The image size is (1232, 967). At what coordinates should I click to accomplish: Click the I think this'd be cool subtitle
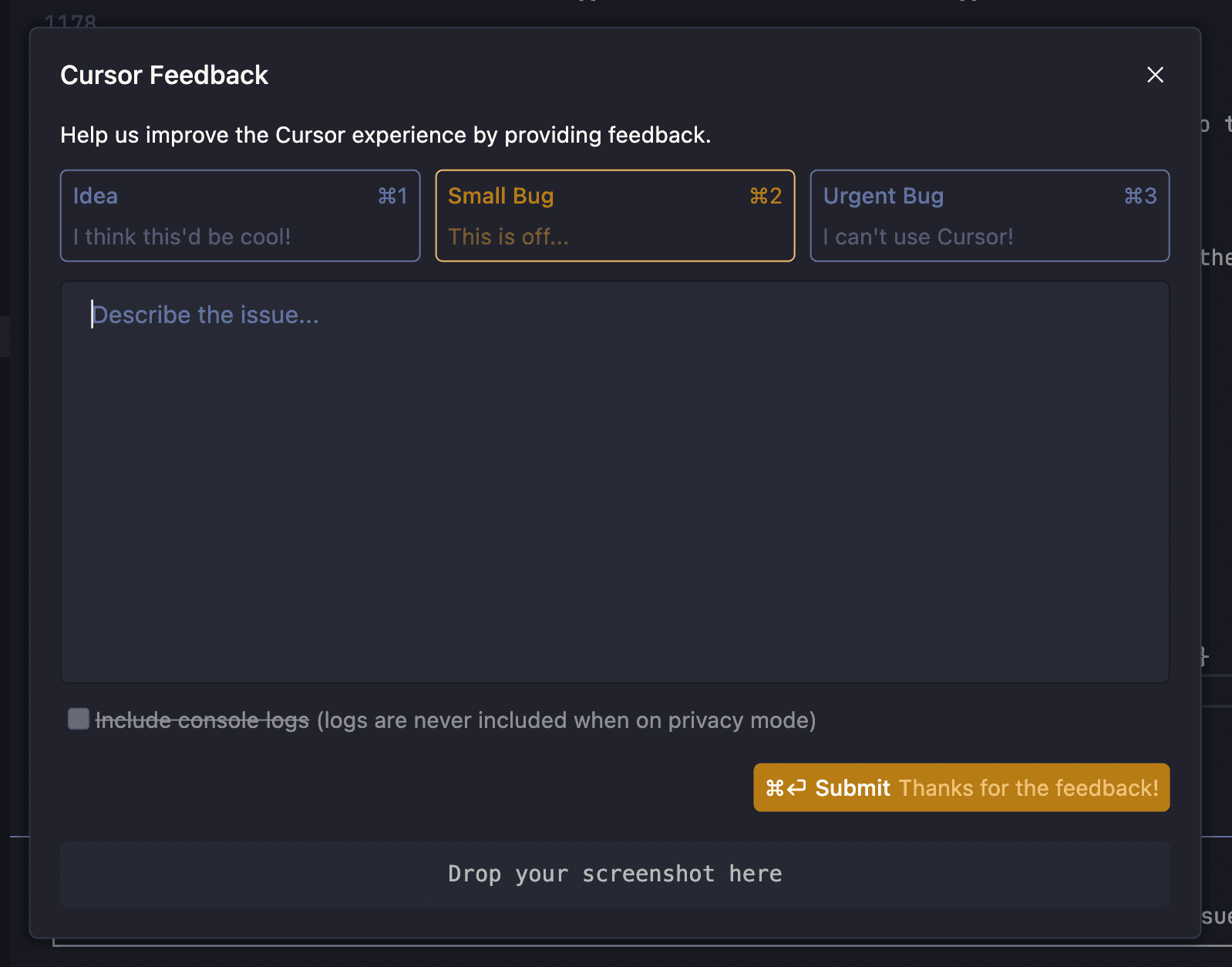[x=181, y=237]
